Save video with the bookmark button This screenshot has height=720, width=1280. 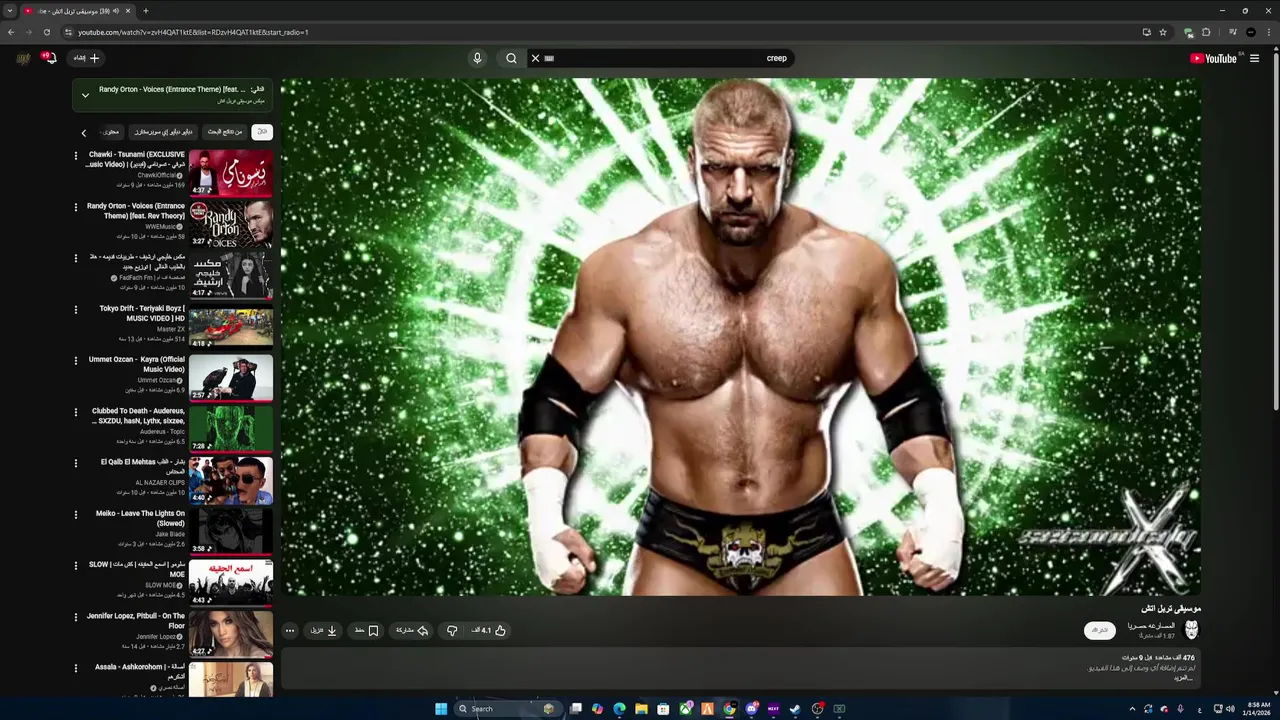coord(367,630)
